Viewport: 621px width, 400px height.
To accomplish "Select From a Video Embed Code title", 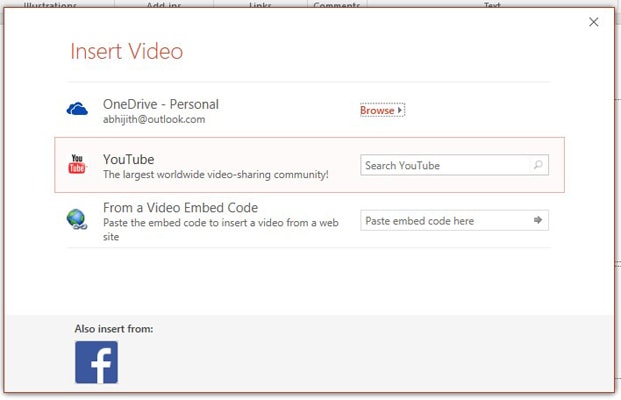I will [x=180, y=208].
